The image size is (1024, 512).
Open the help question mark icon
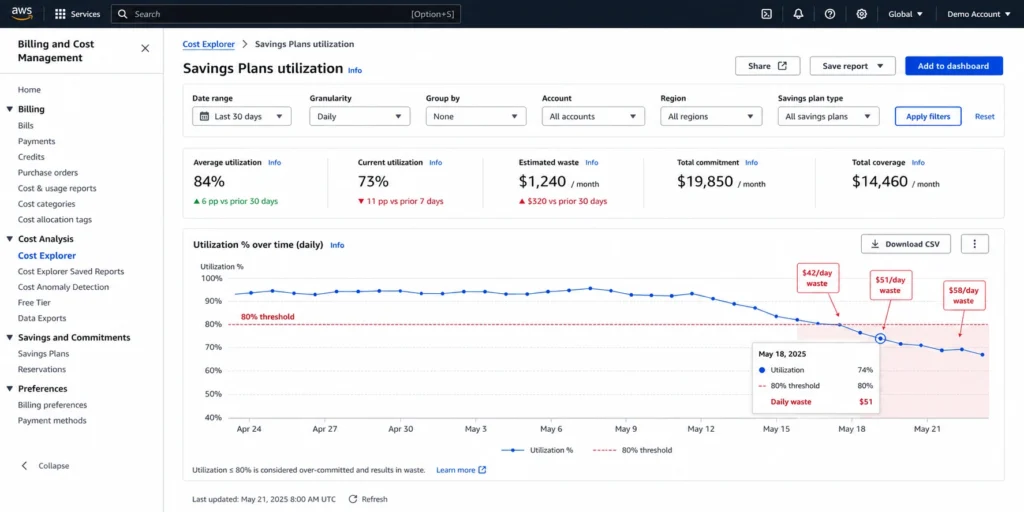click(x=830, y=14)
